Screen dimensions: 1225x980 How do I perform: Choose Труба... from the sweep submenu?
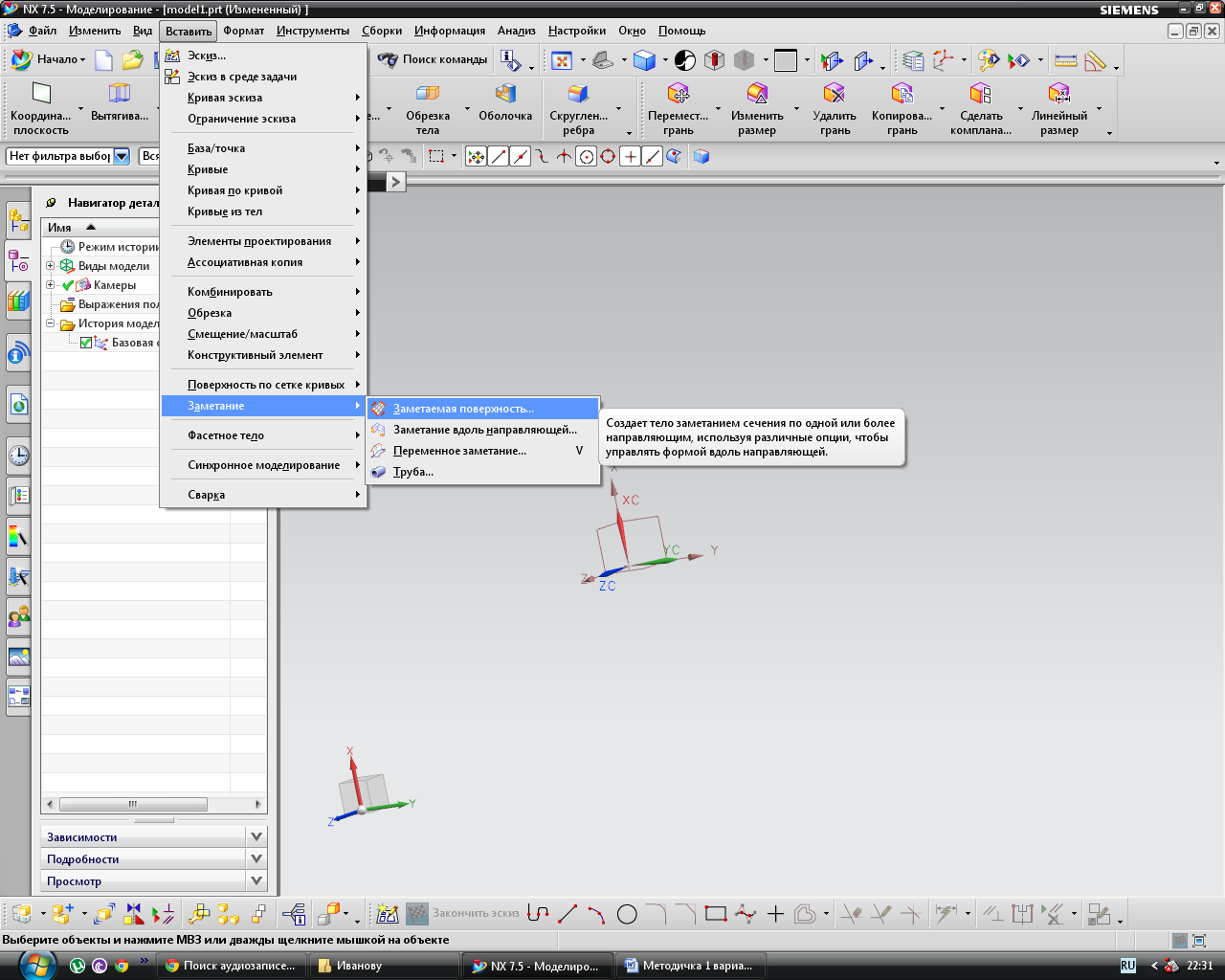[x=483, y=472]
